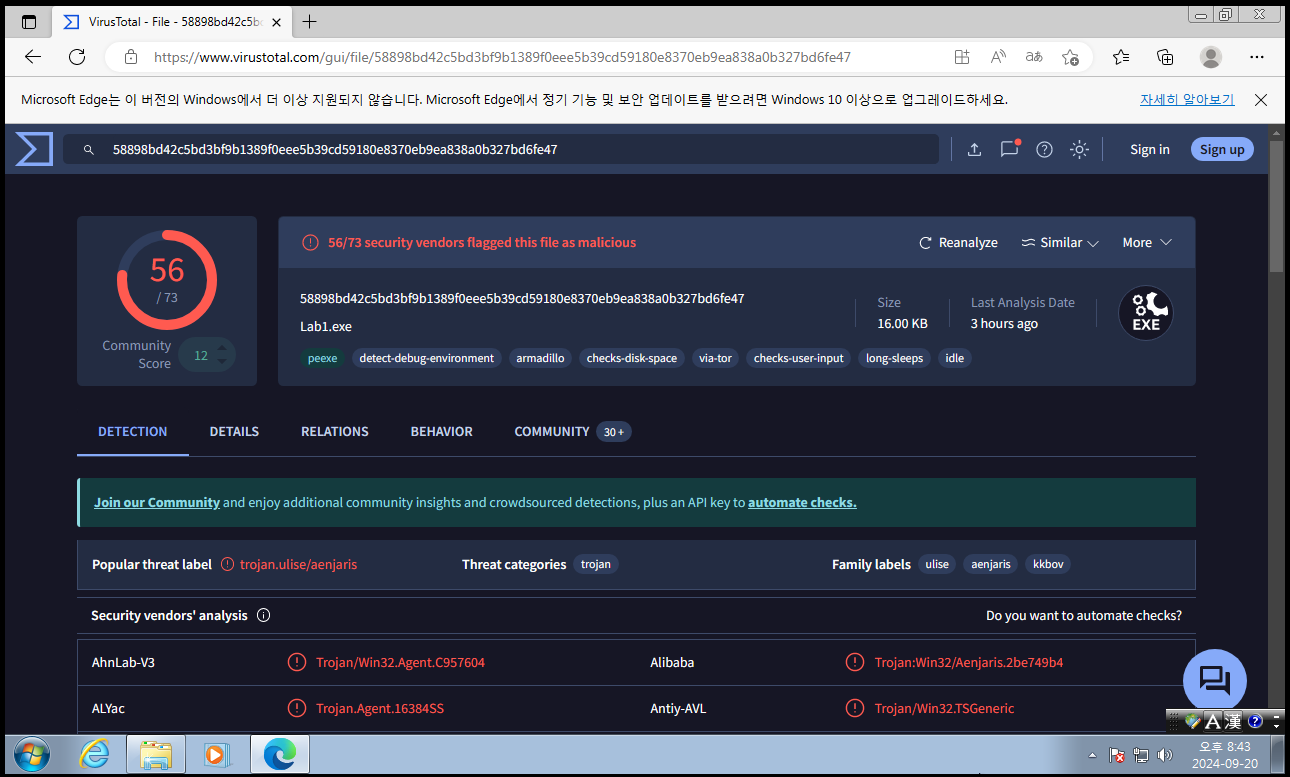Click the detect-debug-environment tag
The image size is (1290, 777).
tap(427, 358)
